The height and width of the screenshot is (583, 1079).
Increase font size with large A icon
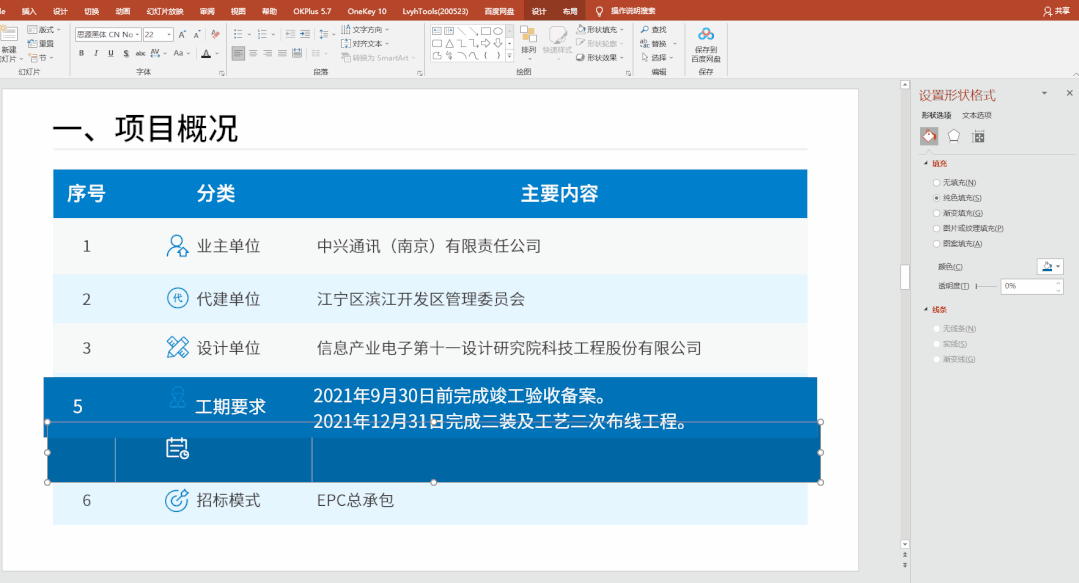tap(182, 34)
